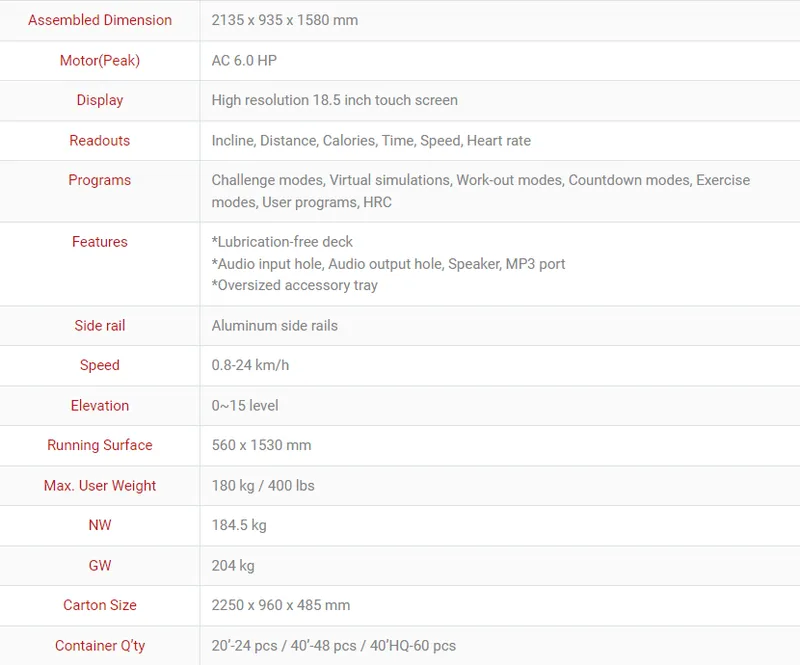Viewport: 800px width, 665px height.
Task: Click the 'Motor(Peak)' row label
Action: point(100,60)
